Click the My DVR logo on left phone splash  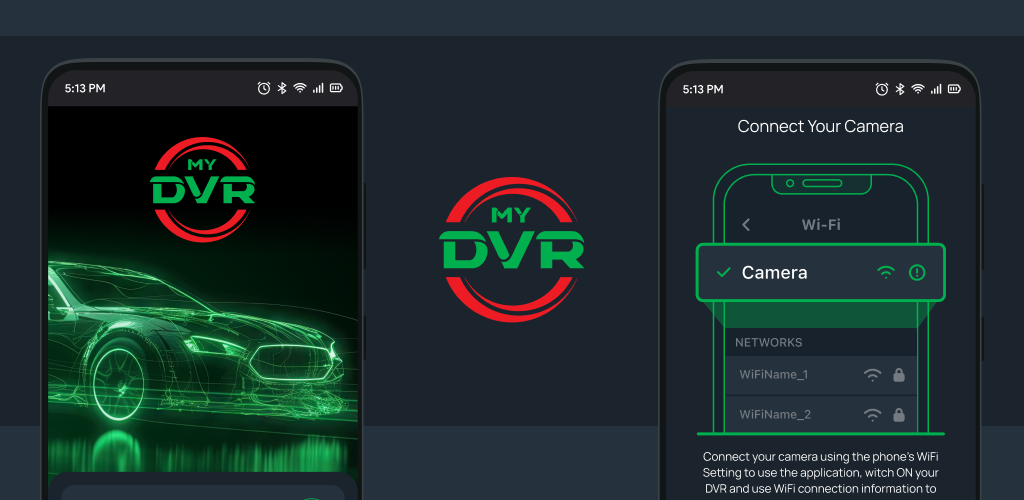point(202,190)
